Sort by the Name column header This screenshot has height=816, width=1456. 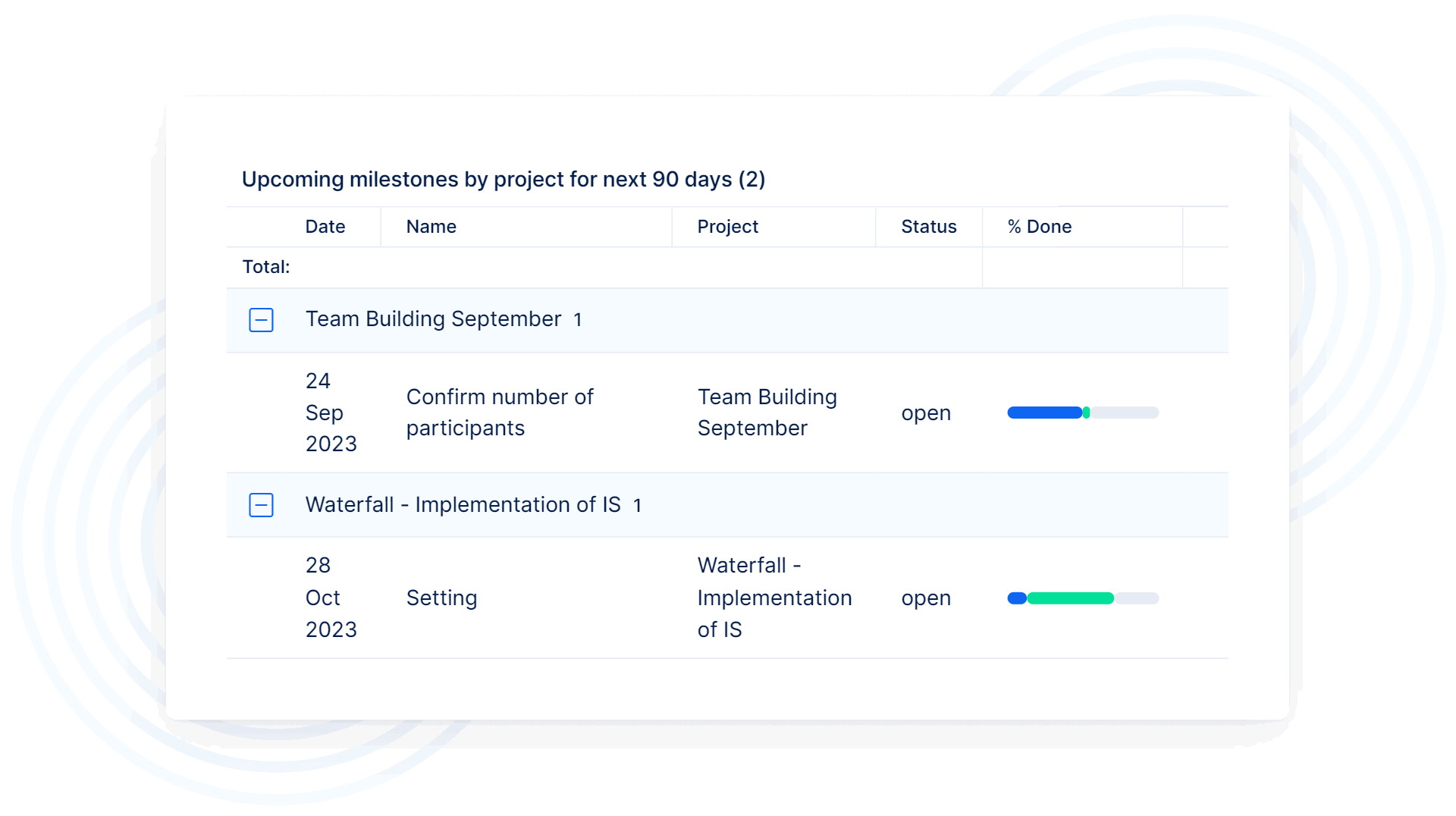pos(431,227)
